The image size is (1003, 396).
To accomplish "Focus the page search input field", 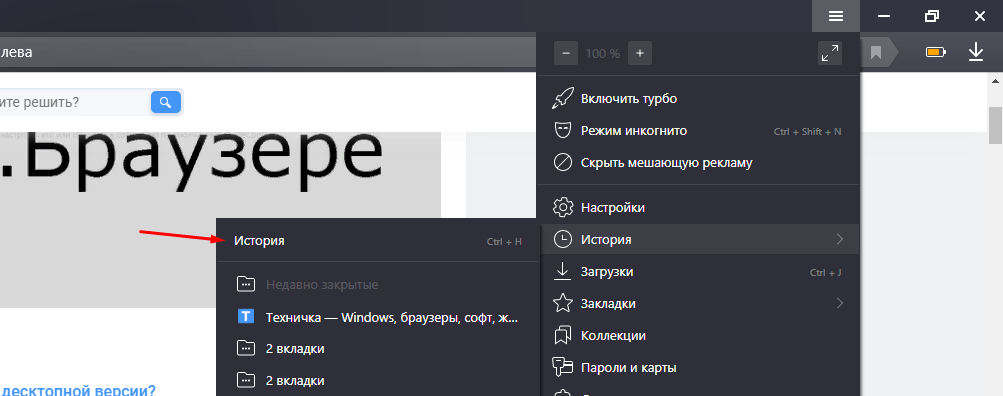I will coord(74,102).
